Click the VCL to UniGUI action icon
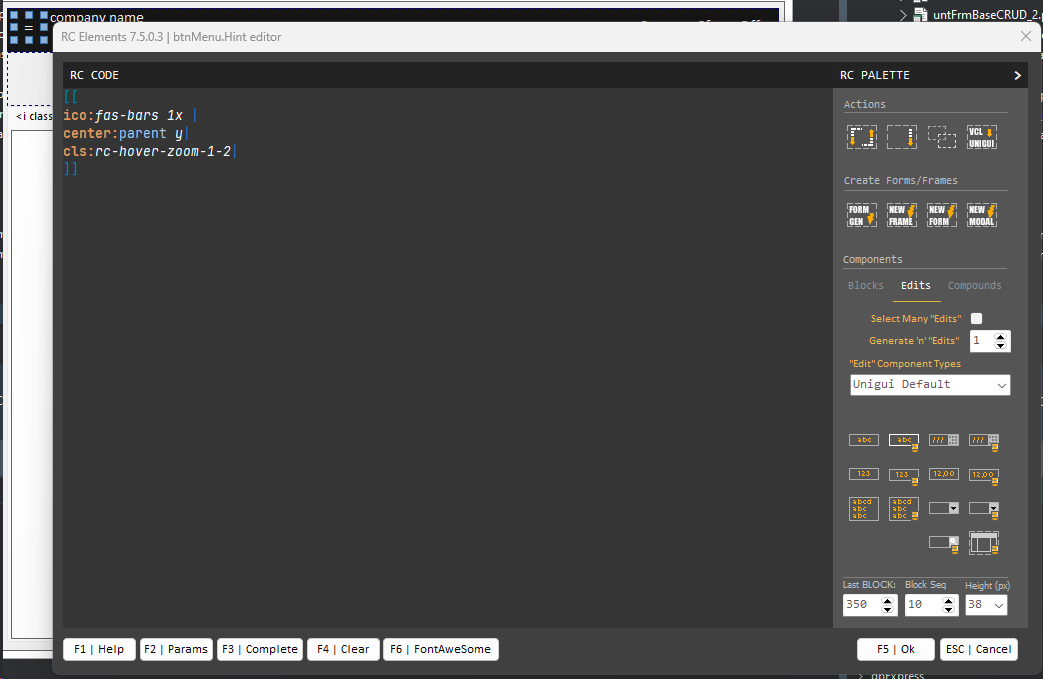Viewport: 1043px width, 679px height. point(982,137)
